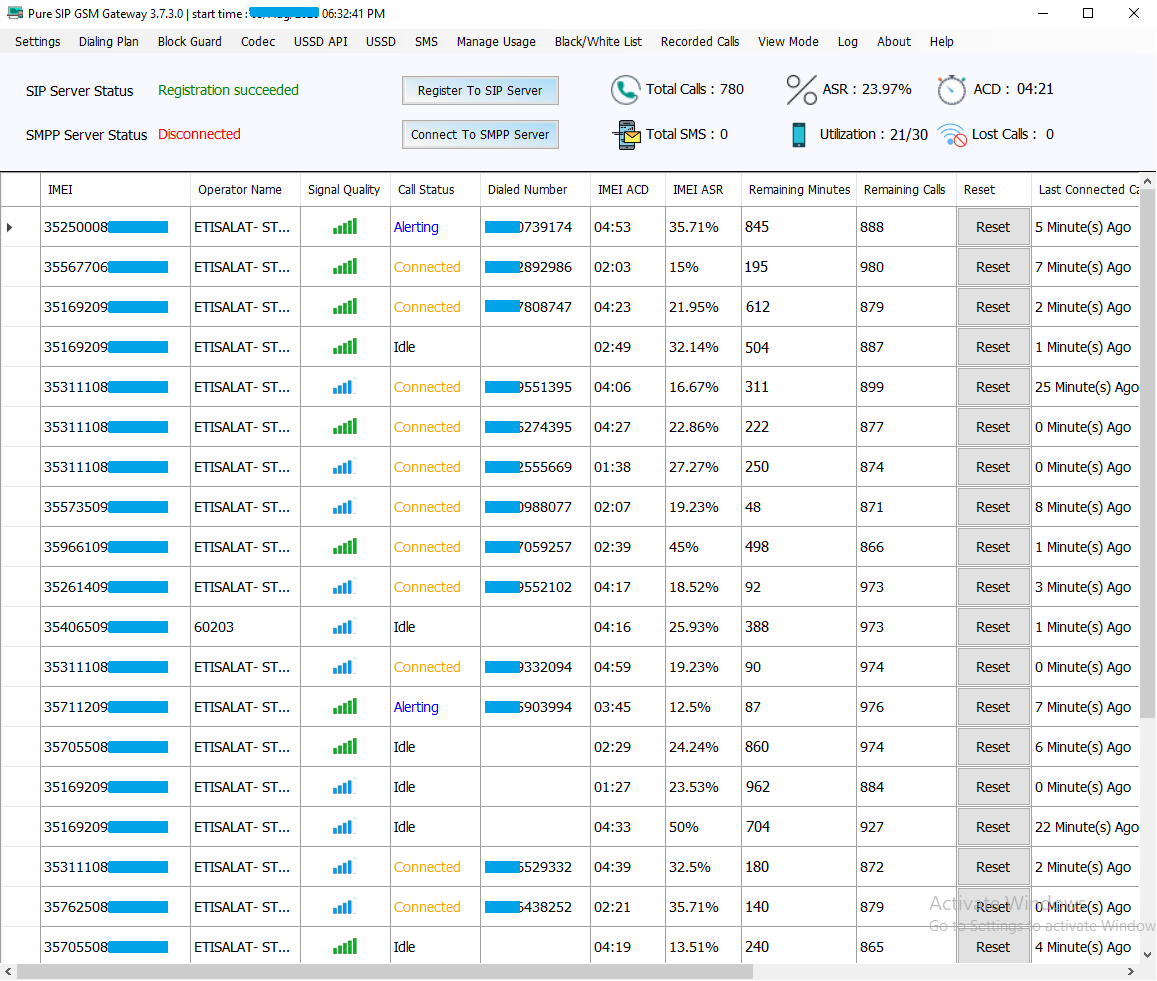Click the Utilization mobile phone icon
Screen dimensions: 1157x981
pos(798,135)
